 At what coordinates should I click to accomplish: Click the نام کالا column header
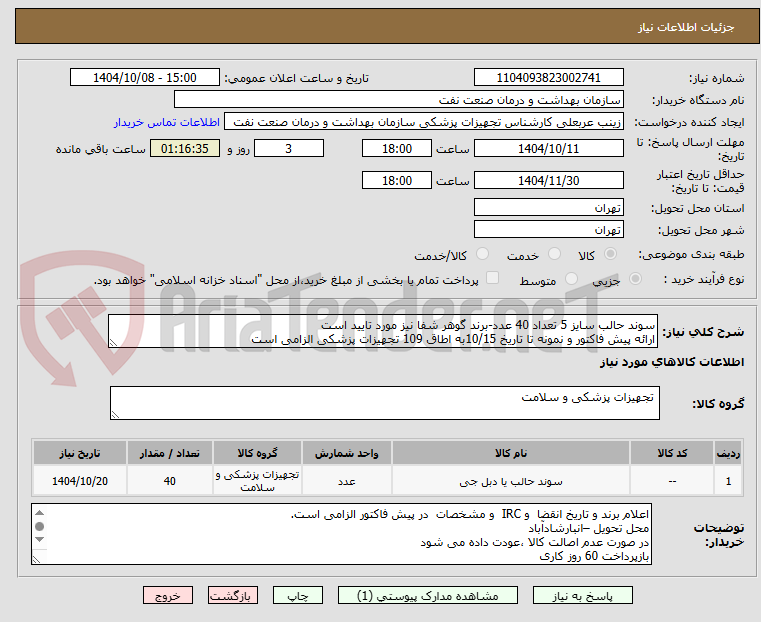pos(511,453)
